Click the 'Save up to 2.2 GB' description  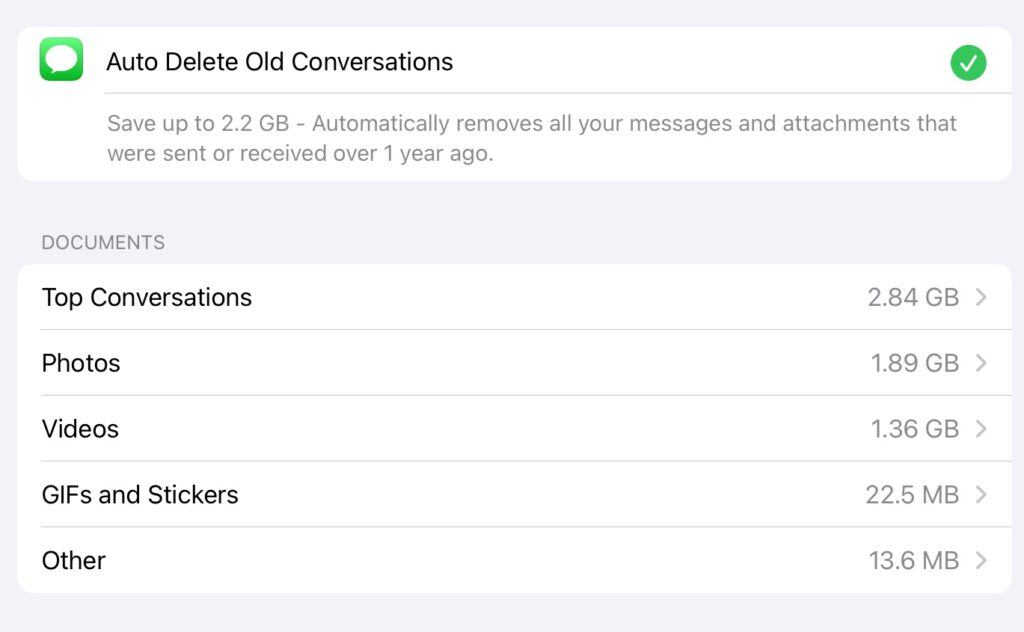pyautogui.click(x=531, y=139)
